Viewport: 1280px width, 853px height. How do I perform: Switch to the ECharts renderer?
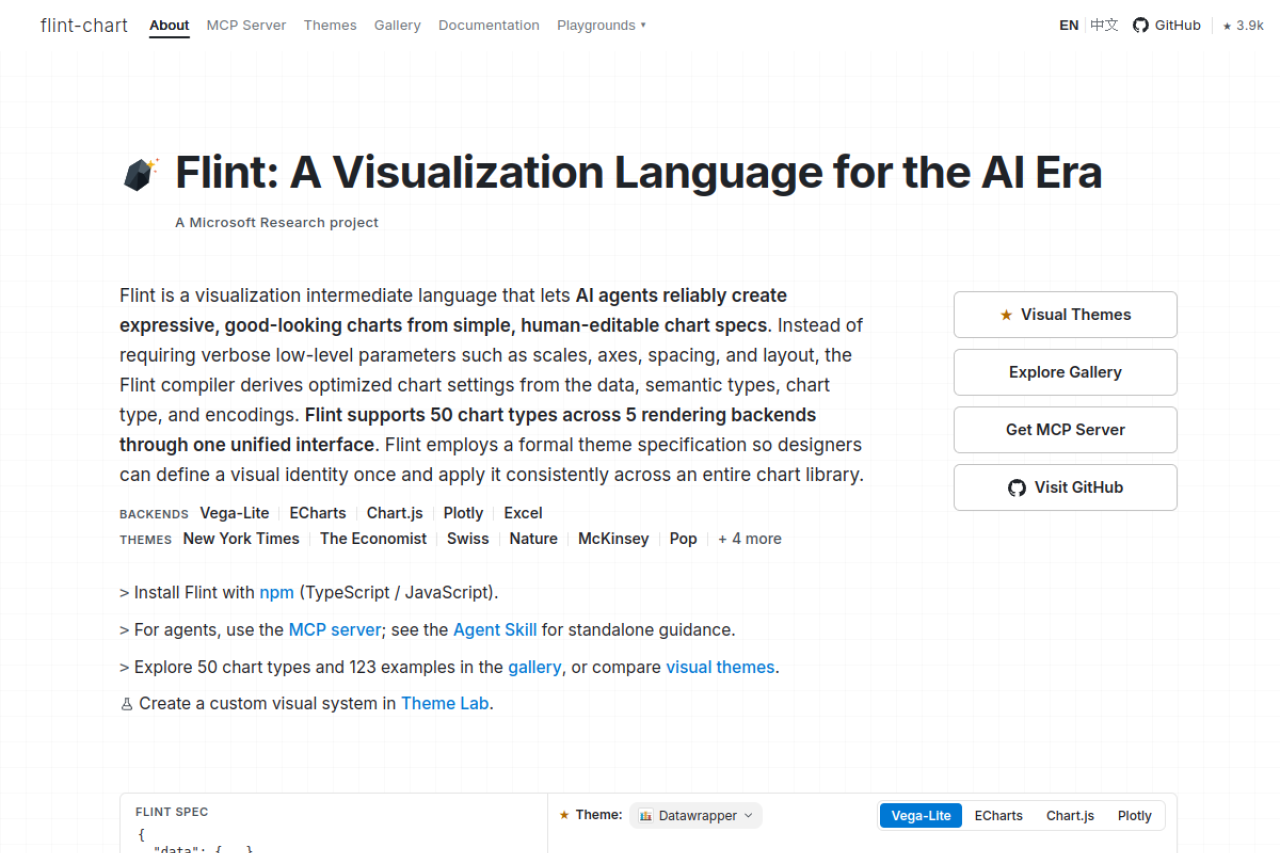coord(998,816)
